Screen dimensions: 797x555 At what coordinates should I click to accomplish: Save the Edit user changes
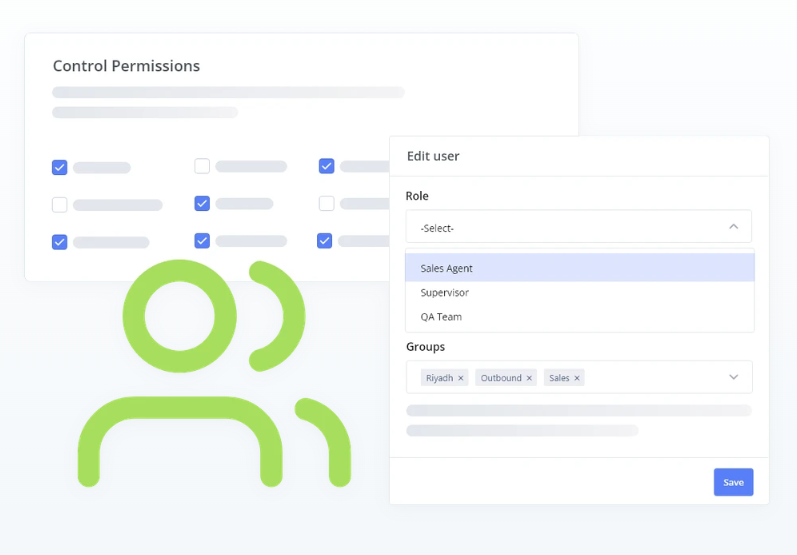click(733, 482)
